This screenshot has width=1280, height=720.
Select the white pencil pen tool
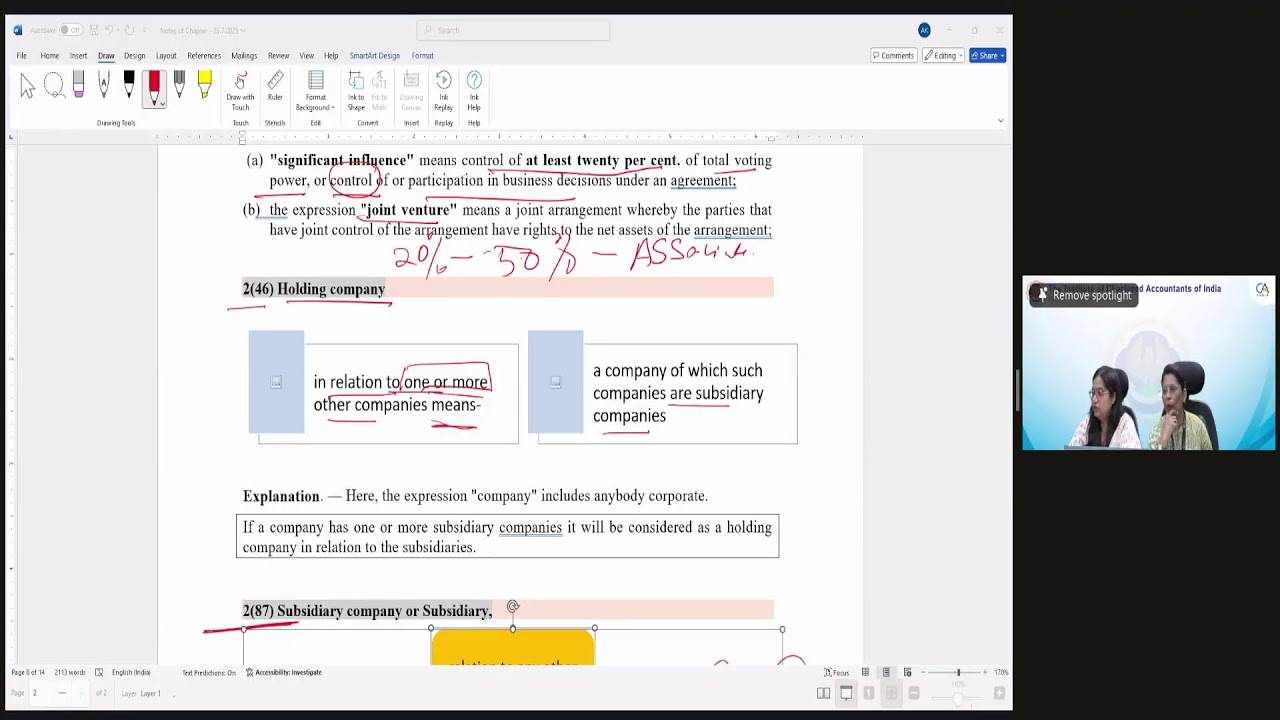point(103,86)
